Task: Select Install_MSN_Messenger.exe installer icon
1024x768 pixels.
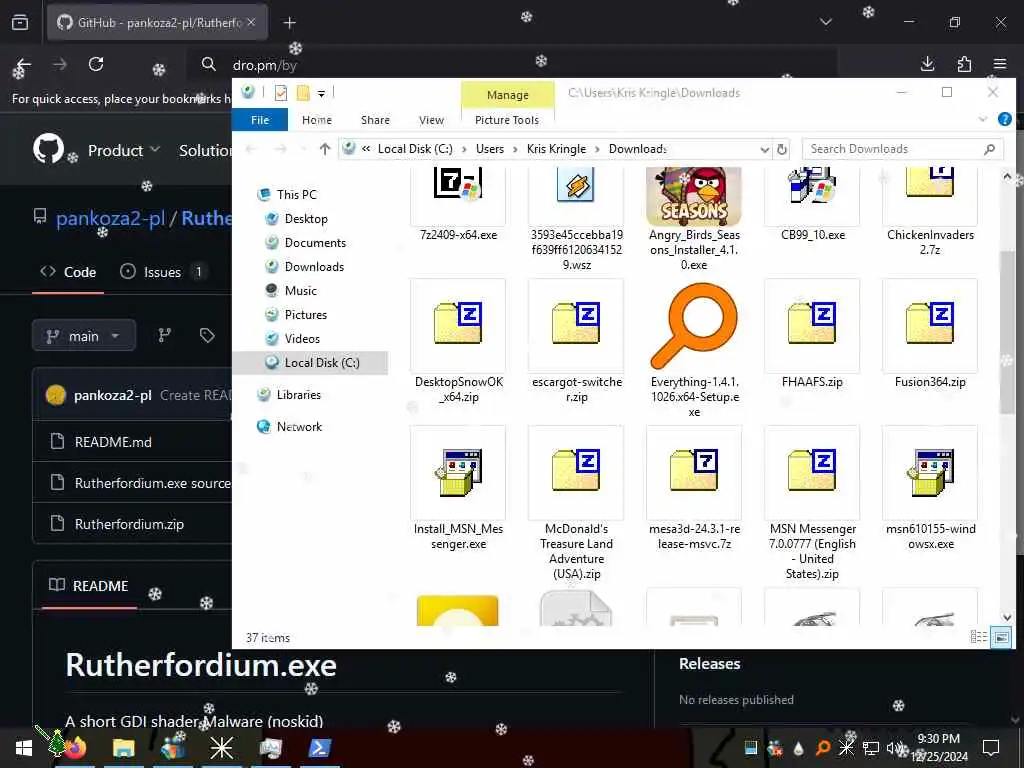Action: click(x=458, y=472)
